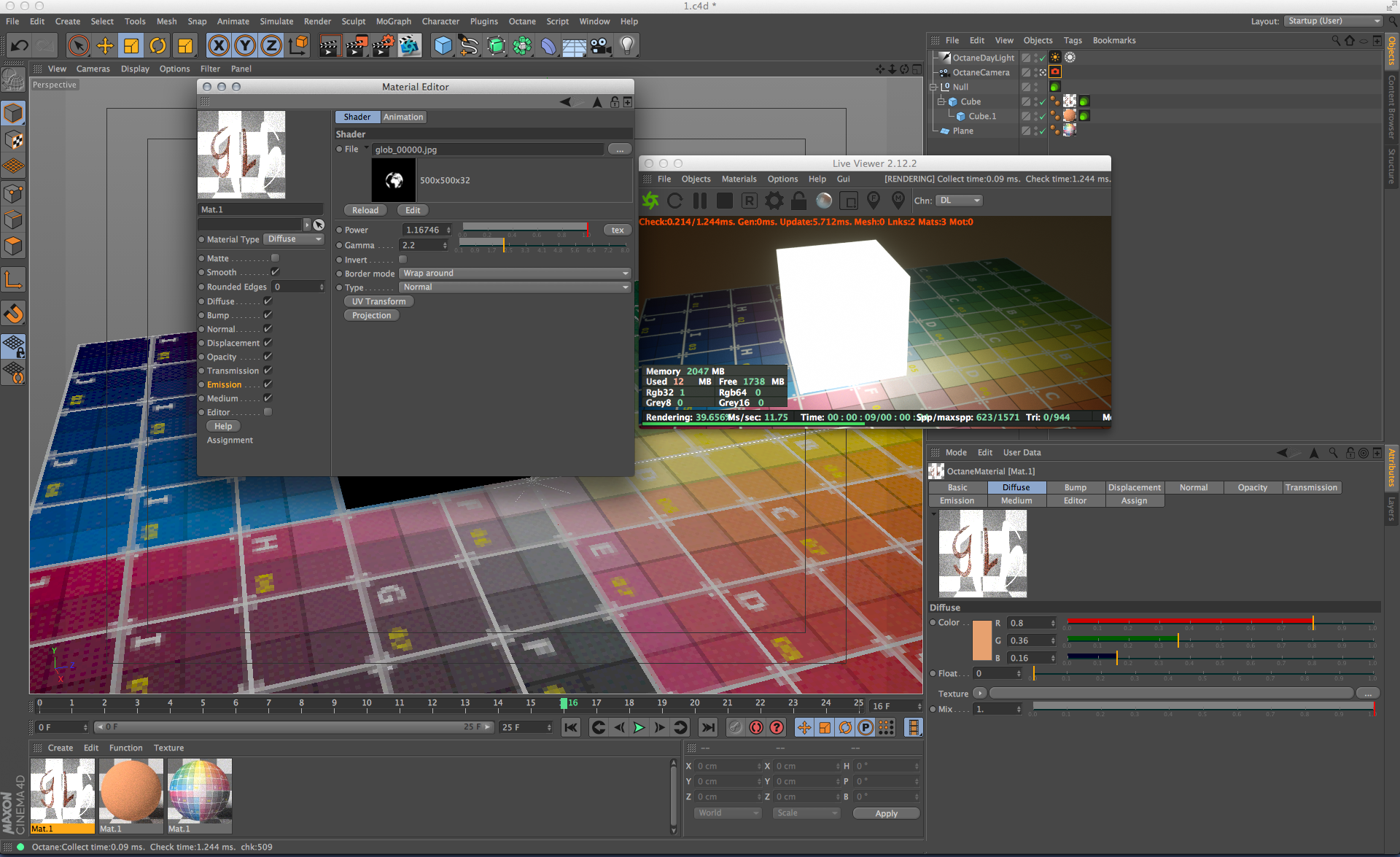Click the Undo arrow icon
This screenshot has height=857, width=1400.
[20, 46]
